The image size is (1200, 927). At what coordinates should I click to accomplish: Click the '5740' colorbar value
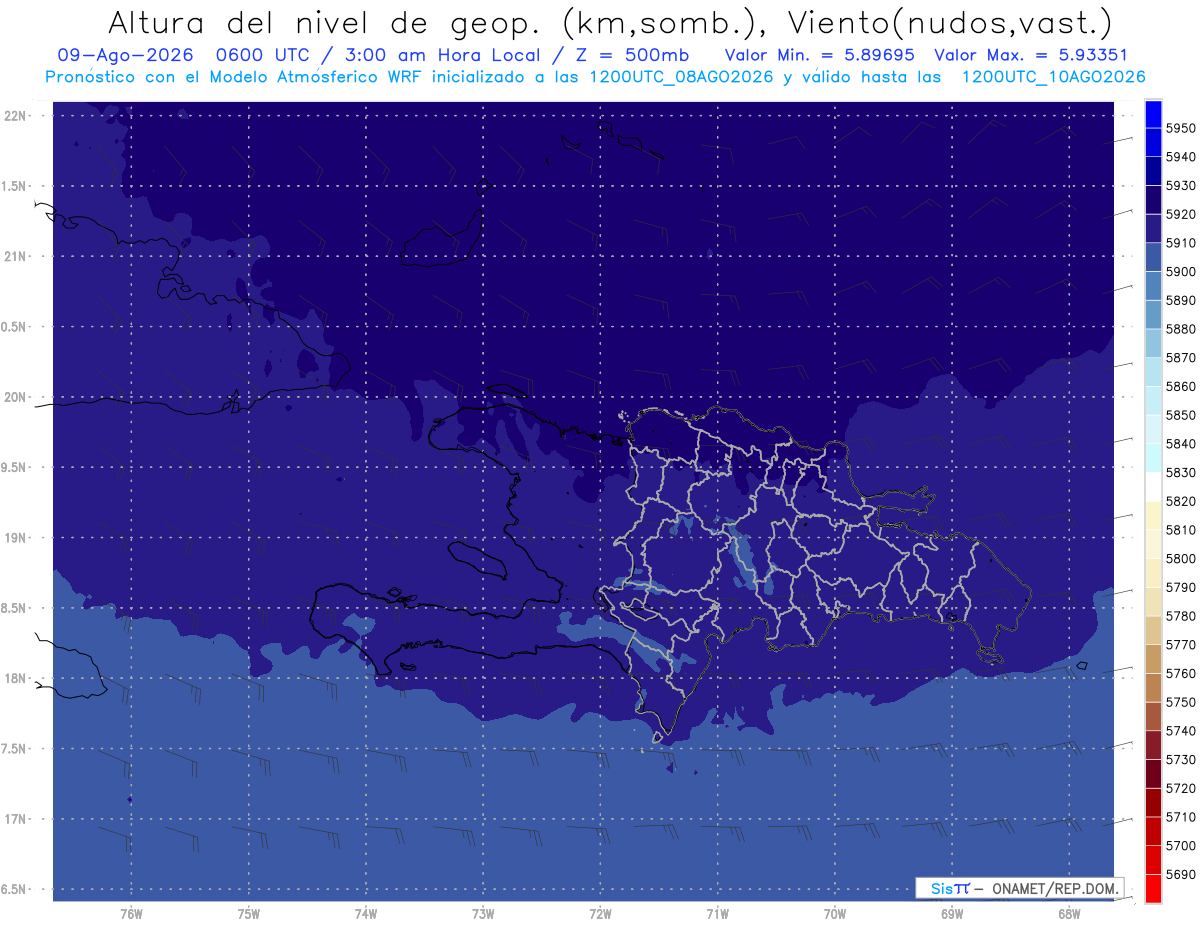coord(1180,731)
